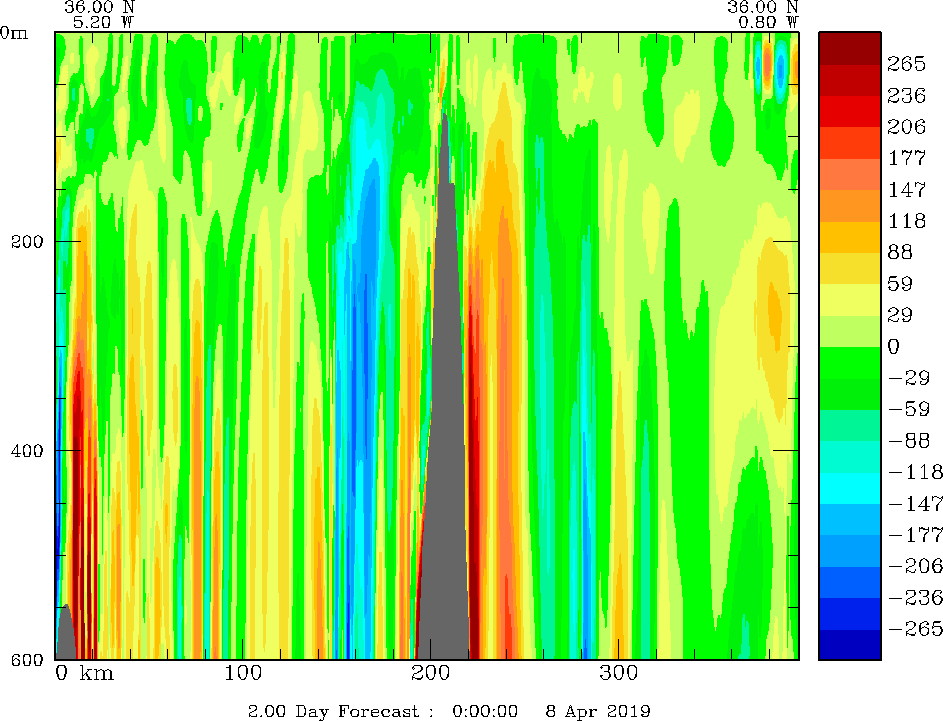Click the small gray bathymetry bump near 0 km
The image size is (943, 721).
coord(66,636)
